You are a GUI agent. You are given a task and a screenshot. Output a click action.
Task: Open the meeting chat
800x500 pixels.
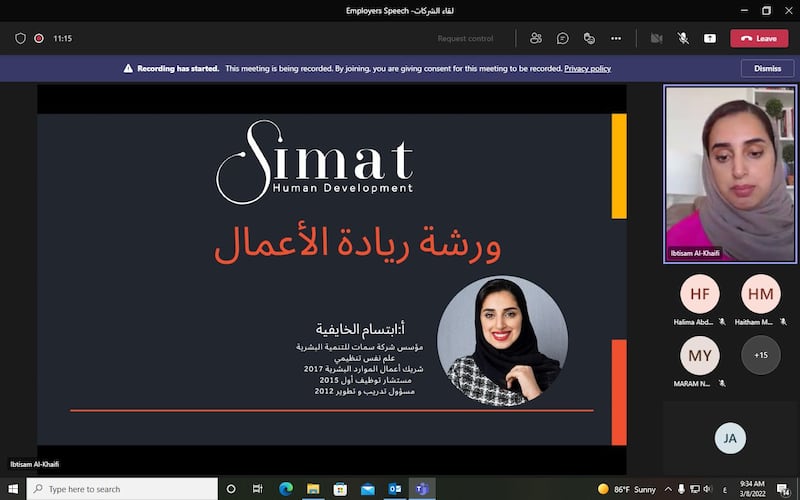pos(563,38)
